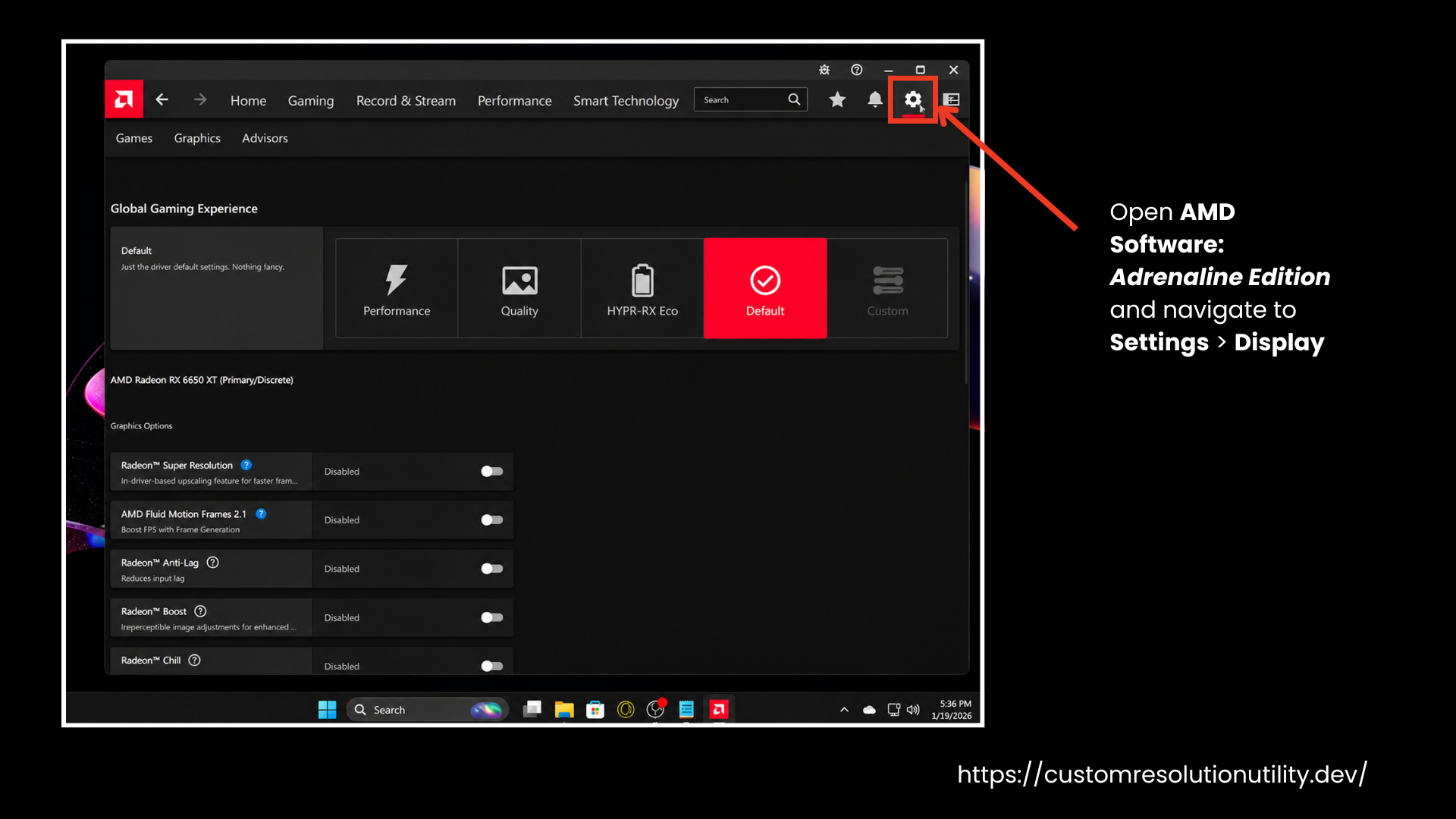Viewport: 1456px width, 819px height.
Task: Click the Graphics Options label
Action: click(x=141, y=426)
